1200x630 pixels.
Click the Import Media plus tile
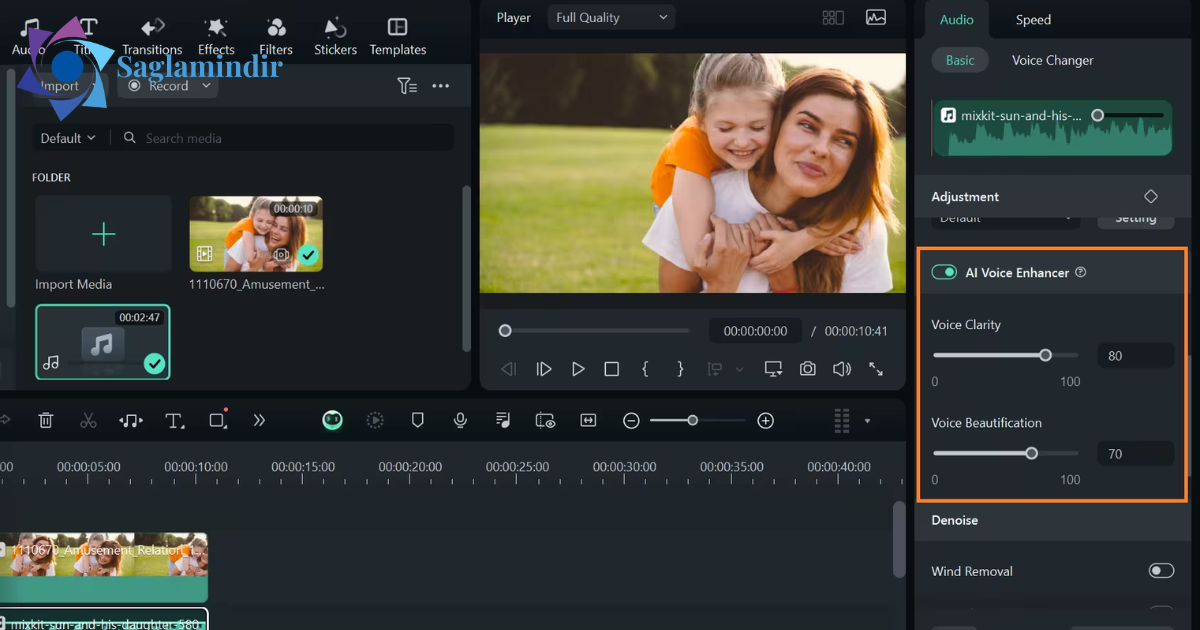click(x=103, y=234)
